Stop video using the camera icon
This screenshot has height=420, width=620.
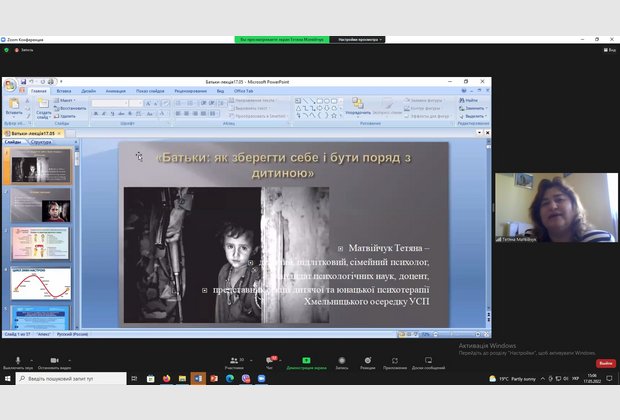pyautogui.click(x=54, y=360)
